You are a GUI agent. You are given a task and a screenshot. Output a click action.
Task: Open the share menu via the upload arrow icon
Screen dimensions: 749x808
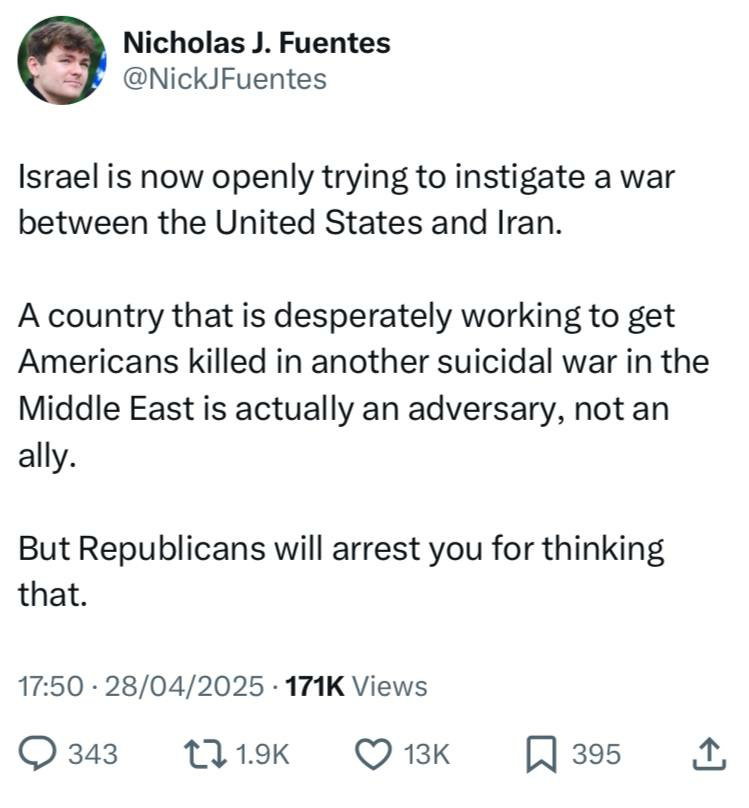[x=709, y=754]
